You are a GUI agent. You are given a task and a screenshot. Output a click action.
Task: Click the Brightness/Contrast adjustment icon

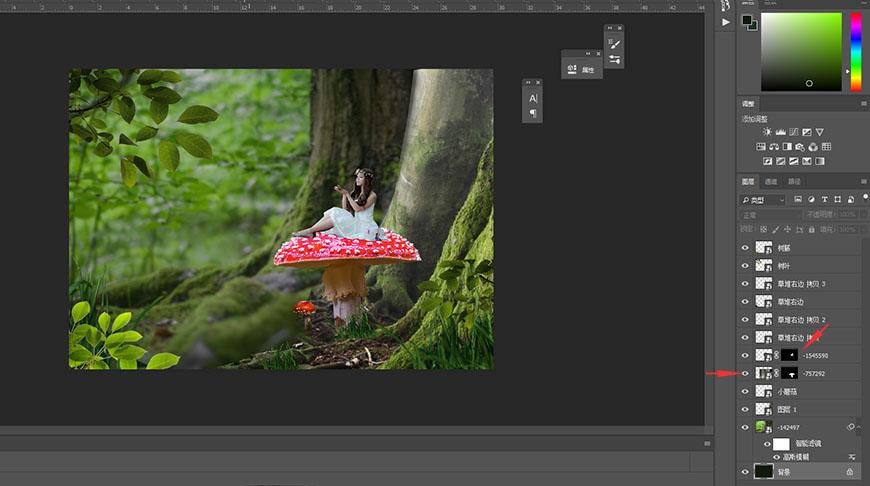pos(767,132)
